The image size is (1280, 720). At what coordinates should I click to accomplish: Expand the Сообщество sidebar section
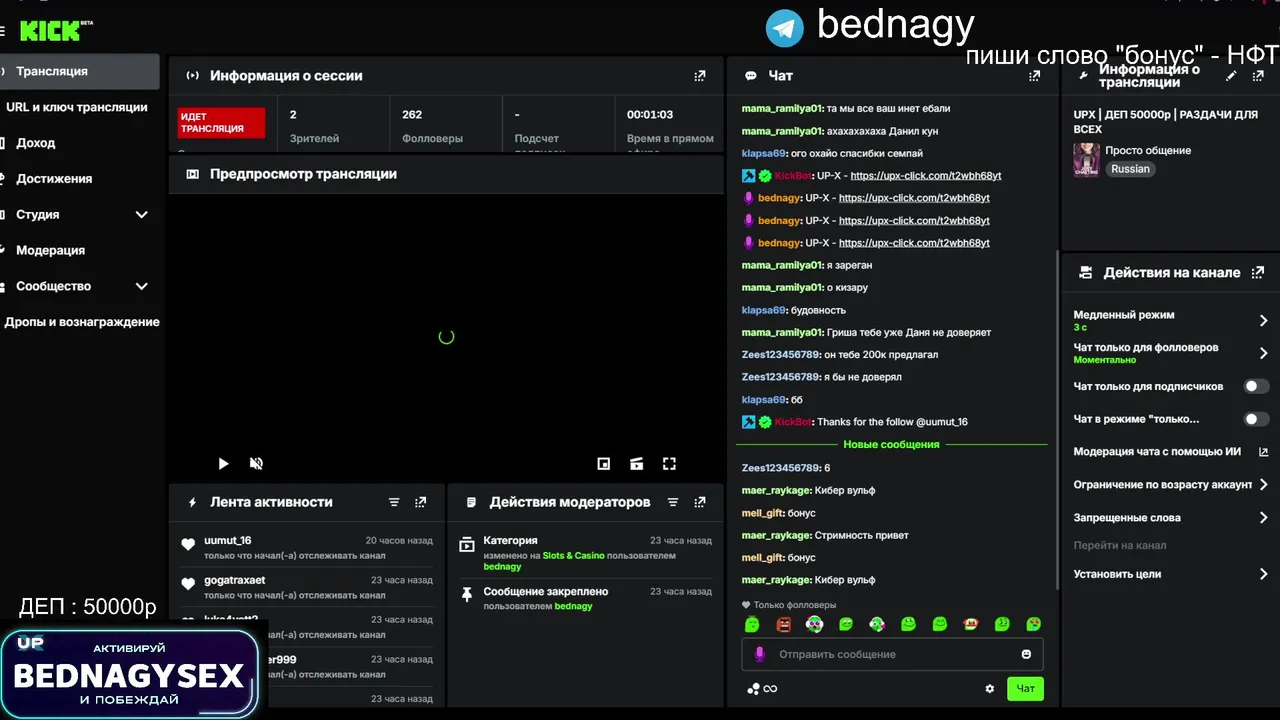coord(141,286)
